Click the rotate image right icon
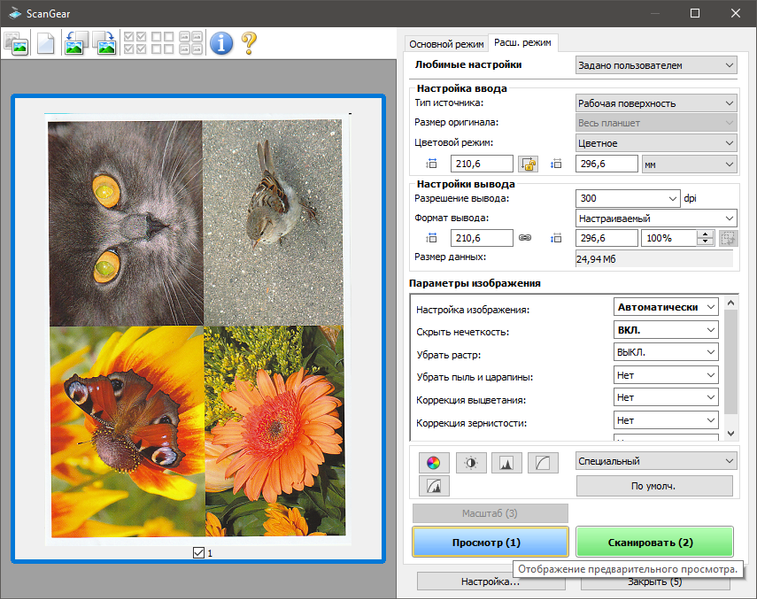The image size is (757, 599). coord(105,43)
